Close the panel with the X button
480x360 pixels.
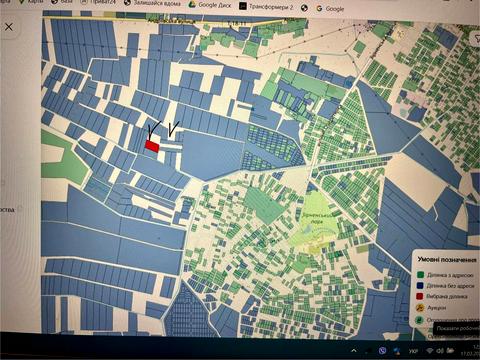[x=9, y=27]
